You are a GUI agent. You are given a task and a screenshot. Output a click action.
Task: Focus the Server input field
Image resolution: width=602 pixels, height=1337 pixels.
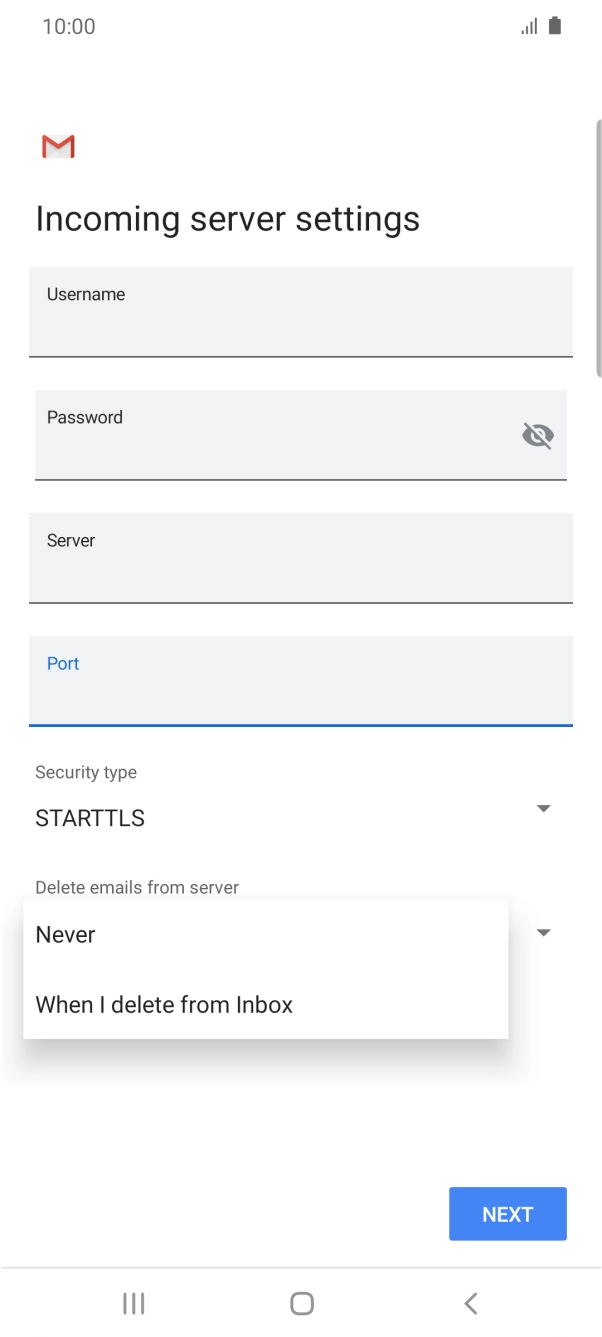click(301, 558)
